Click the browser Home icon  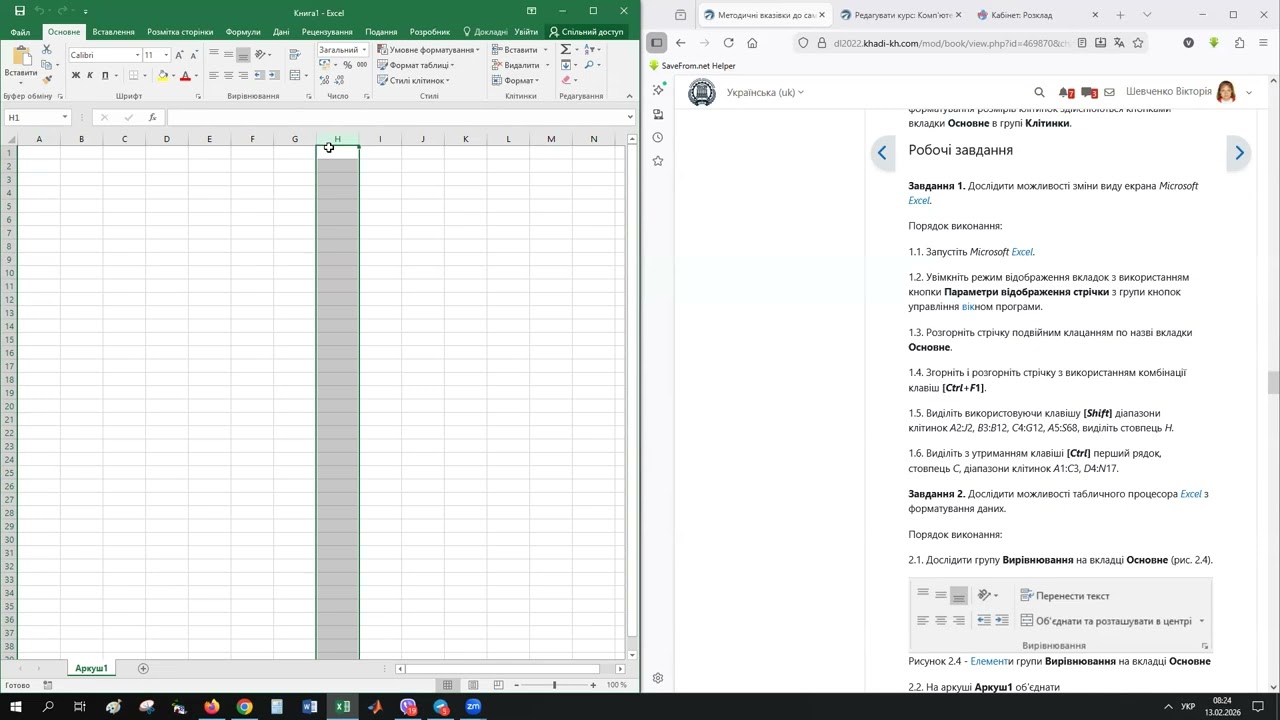pos(752,43)
